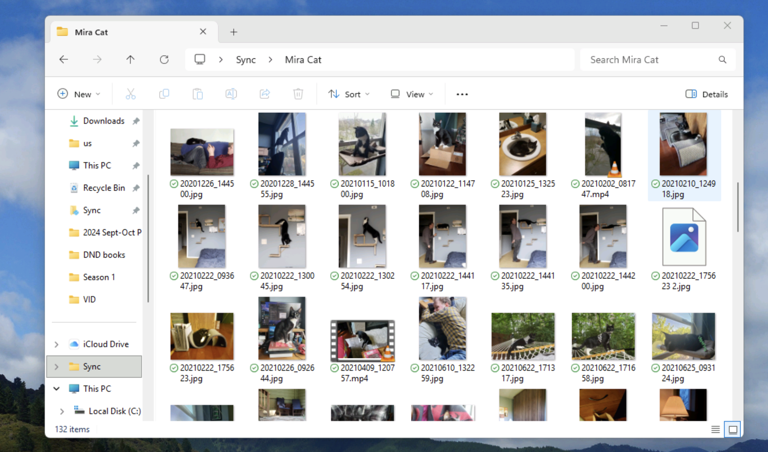Select generic image file 20210222_175623 2.jpg
Screen dimensions: 768x452
pos(684,237)
